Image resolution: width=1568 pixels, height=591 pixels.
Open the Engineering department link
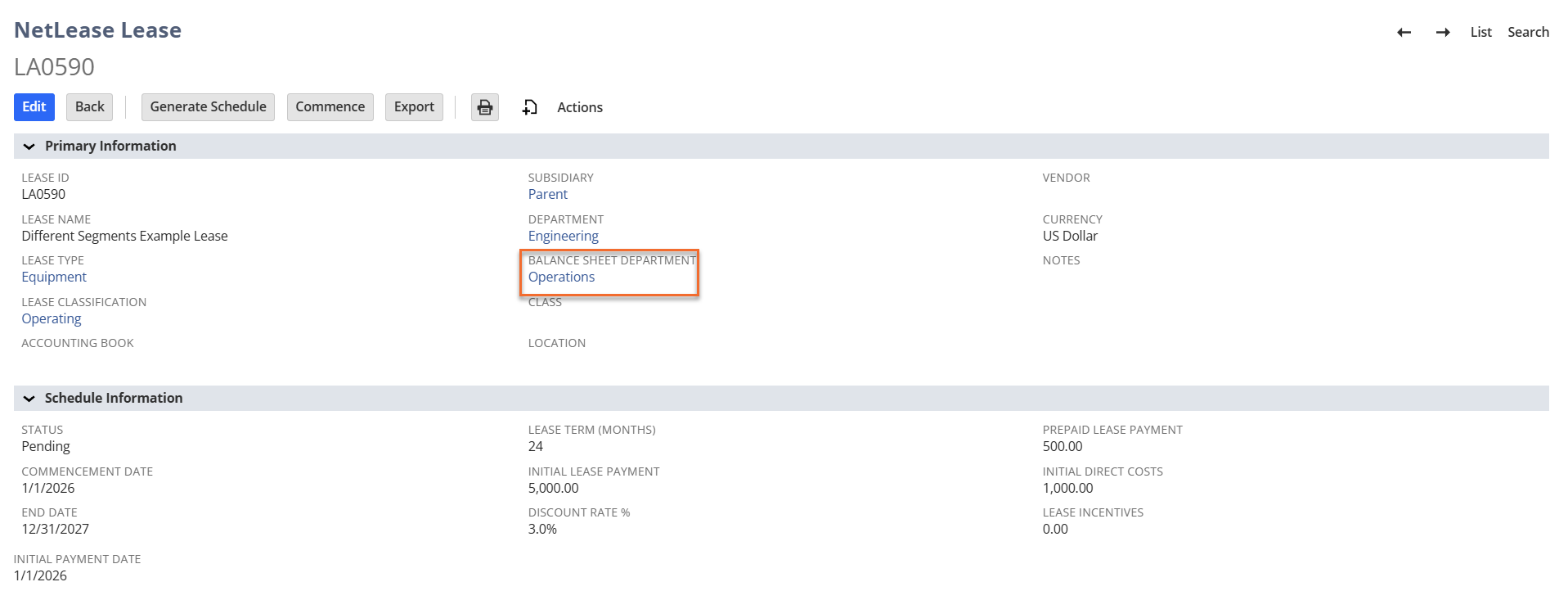pos(563,237)
